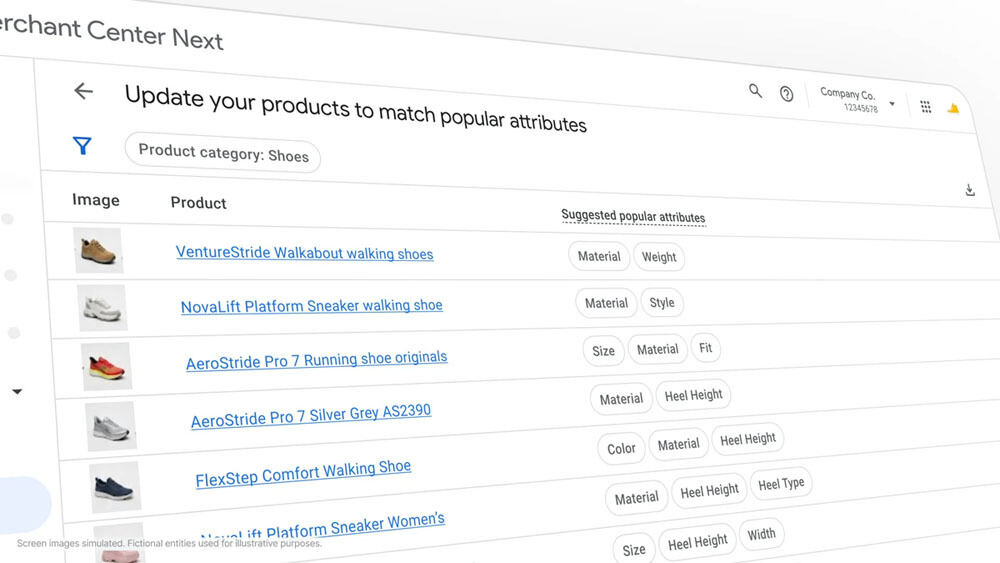Click the Heel Type attribute chip
Image resolution: width=1000 pixels, height=563 pixels.
781,485
